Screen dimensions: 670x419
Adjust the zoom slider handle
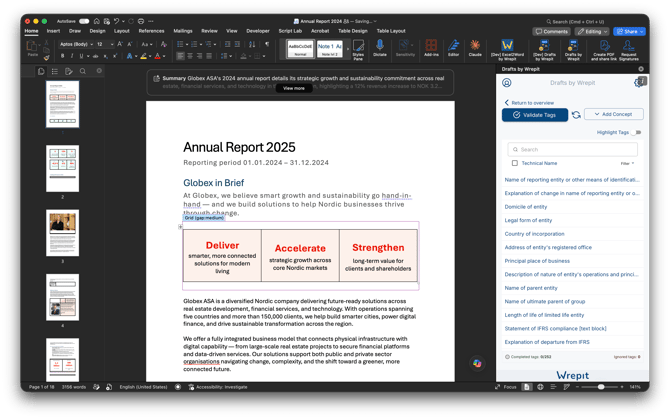tap(601, 387)
